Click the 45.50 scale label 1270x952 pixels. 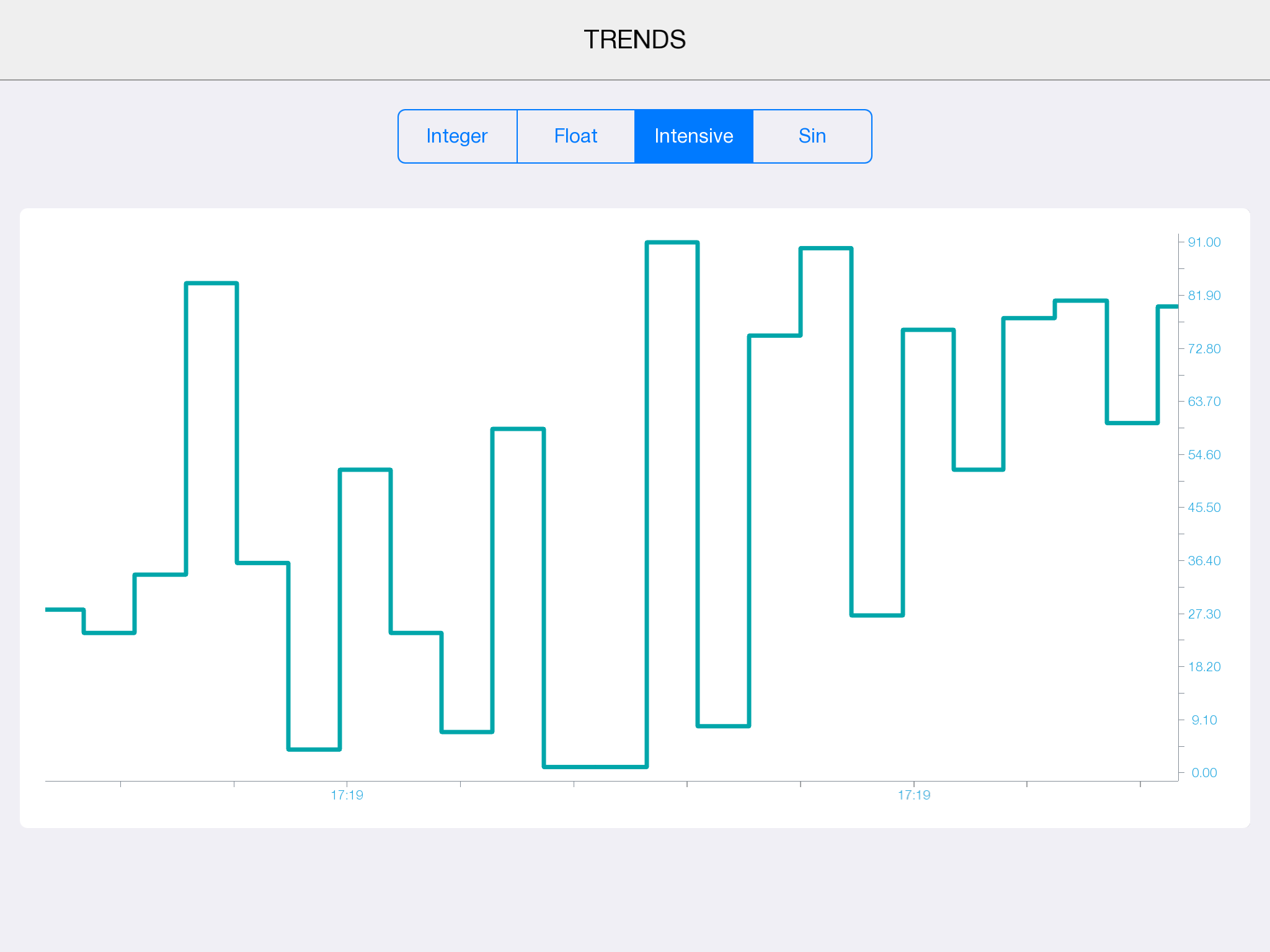pos(1204,507)
